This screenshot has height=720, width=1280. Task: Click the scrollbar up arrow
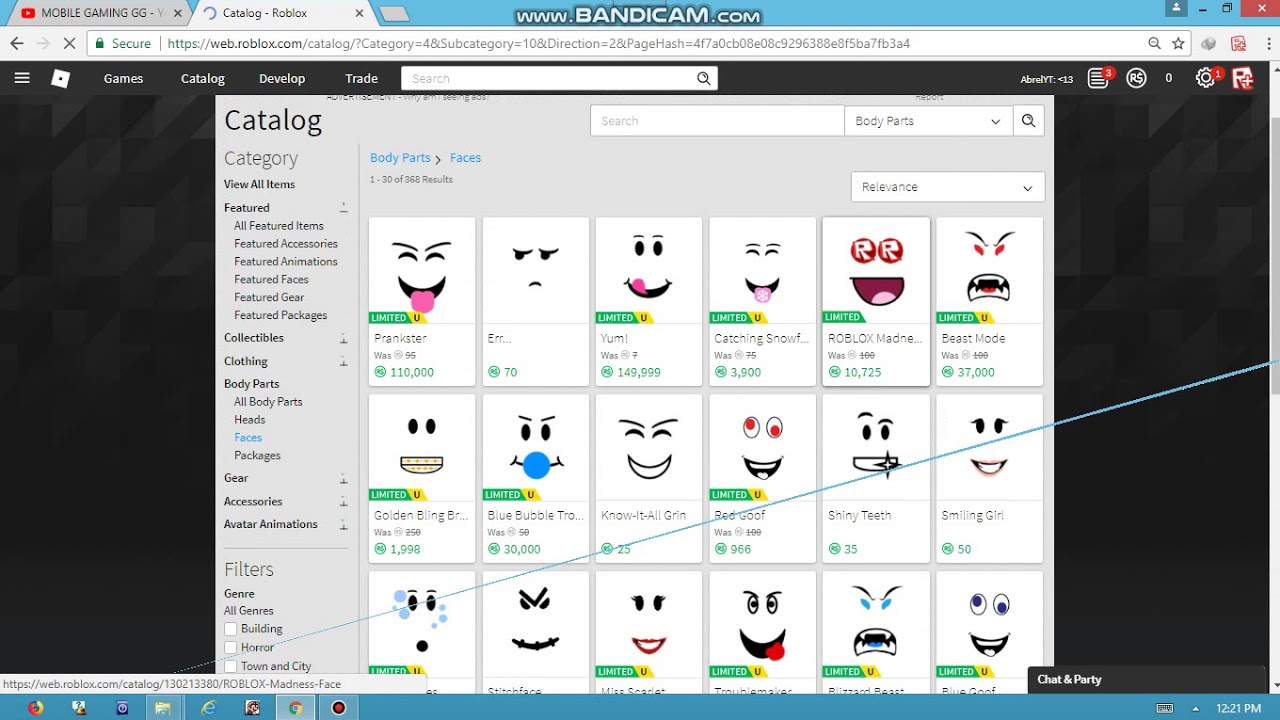1274,69
